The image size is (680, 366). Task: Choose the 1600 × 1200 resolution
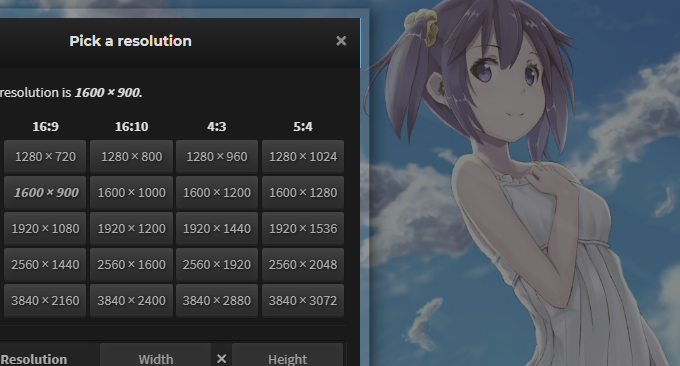tap(217, 193)
